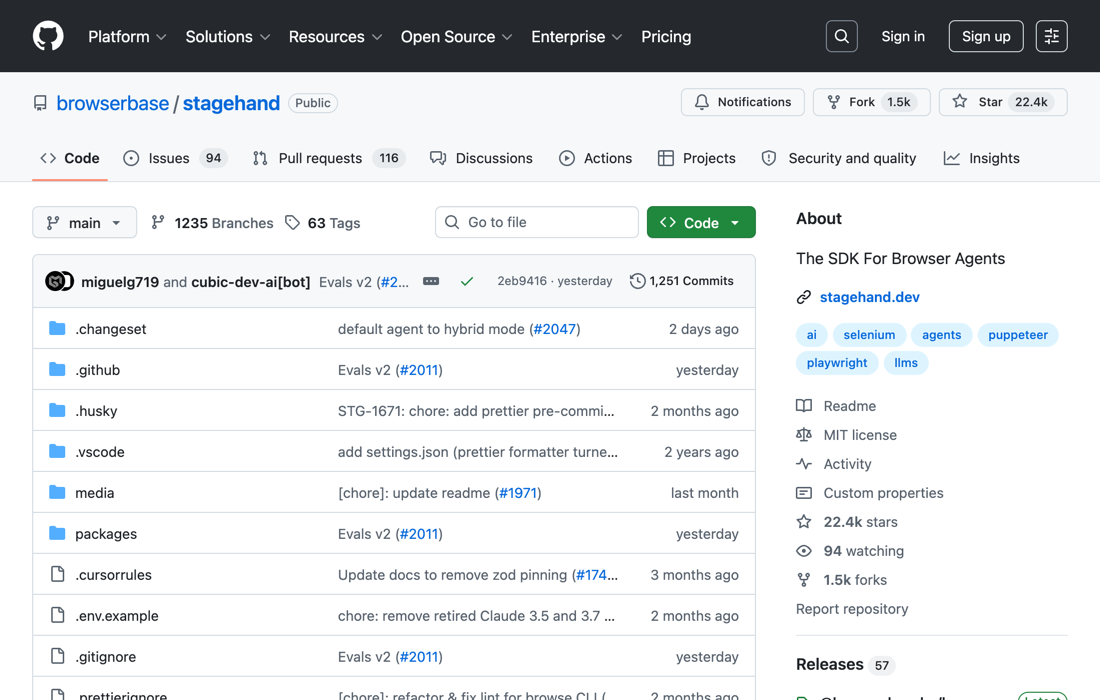The width and height of the screenshot is (1100, 700).
Task: Open the Discussions tab
Action: coord(481,159)
